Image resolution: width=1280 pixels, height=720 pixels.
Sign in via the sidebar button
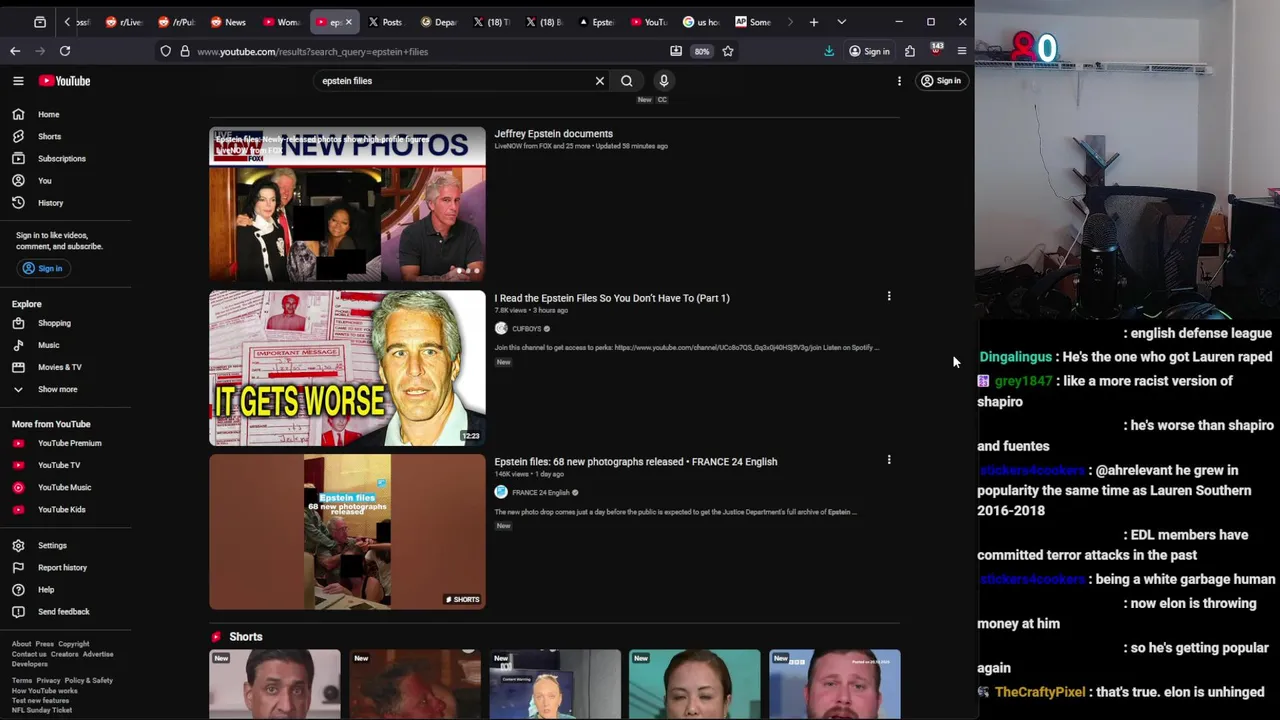click(x=43, y=268)
